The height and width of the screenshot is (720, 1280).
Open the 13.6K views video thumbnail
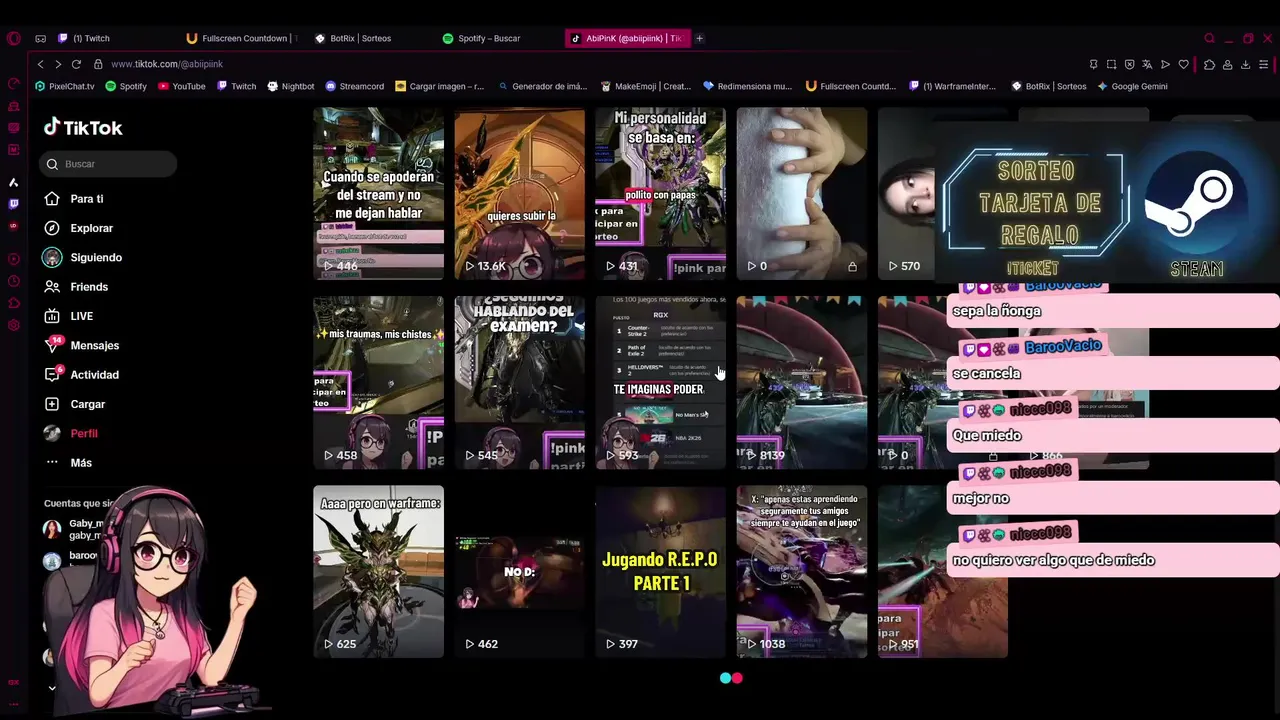coord(519,193)
